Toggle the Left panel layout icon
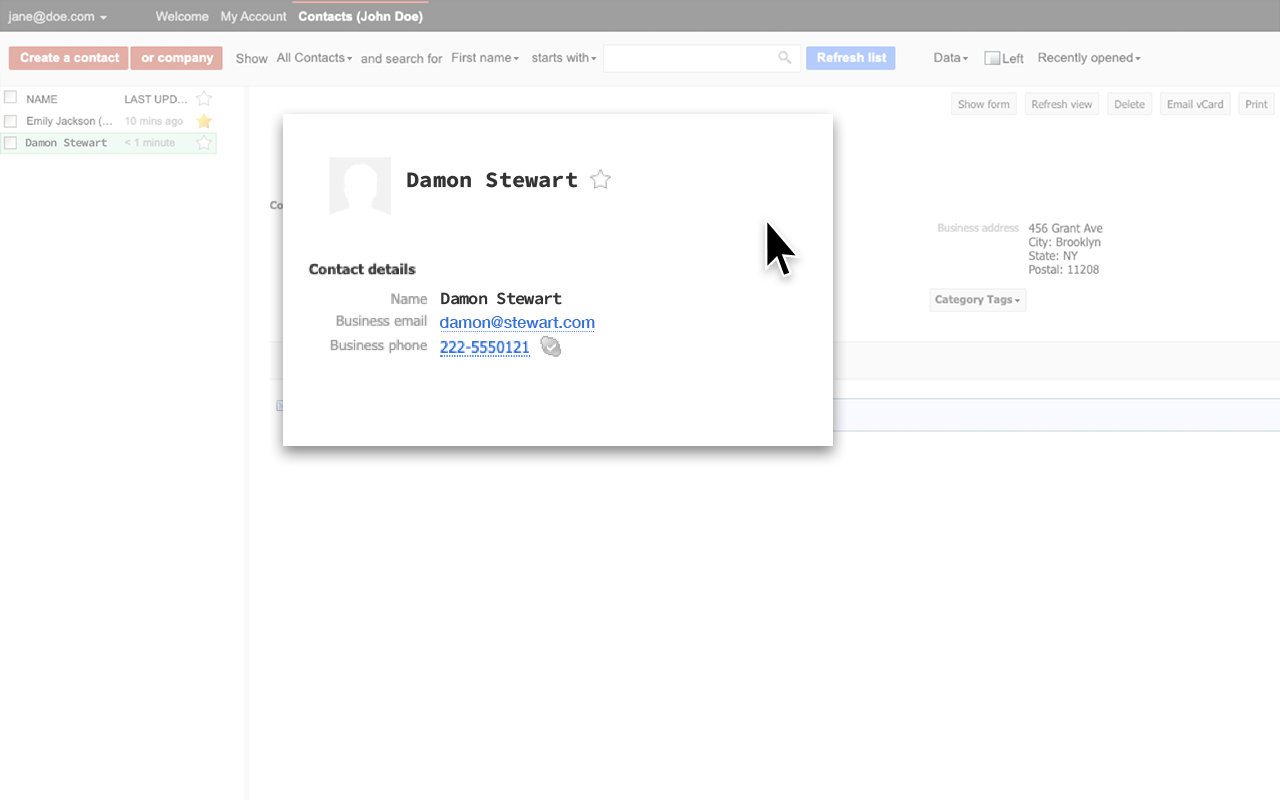The width and height of the screenshot is (1280, 800). (992, 59)
